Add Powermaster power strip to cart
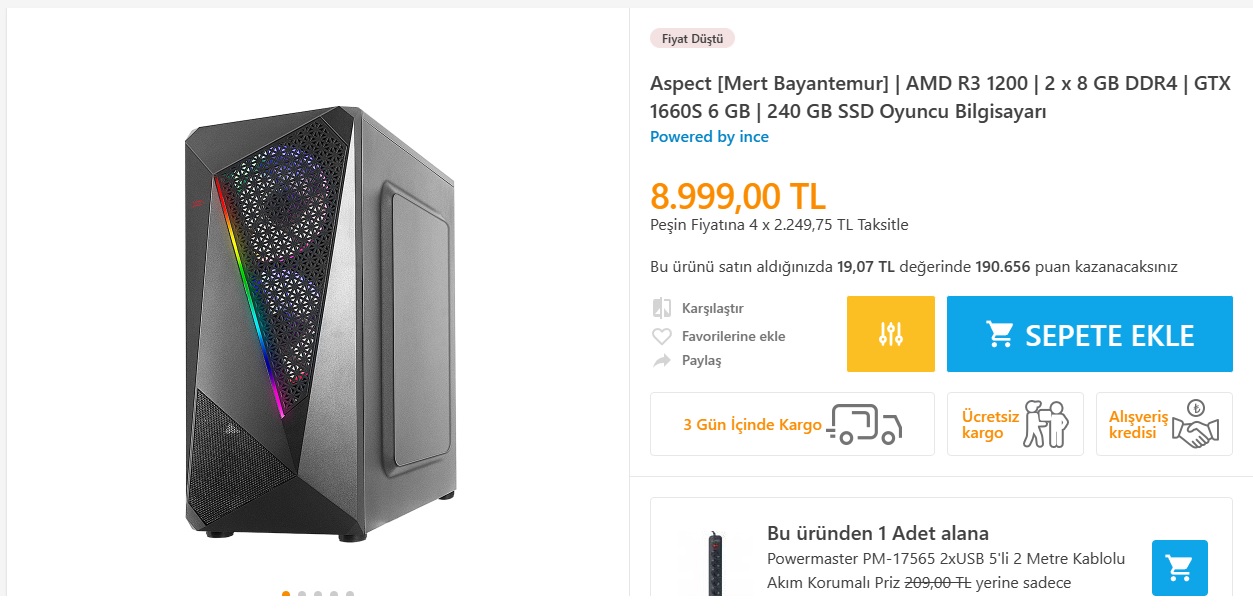The width and height of the screenshot is (1253, 613). 1179,568
